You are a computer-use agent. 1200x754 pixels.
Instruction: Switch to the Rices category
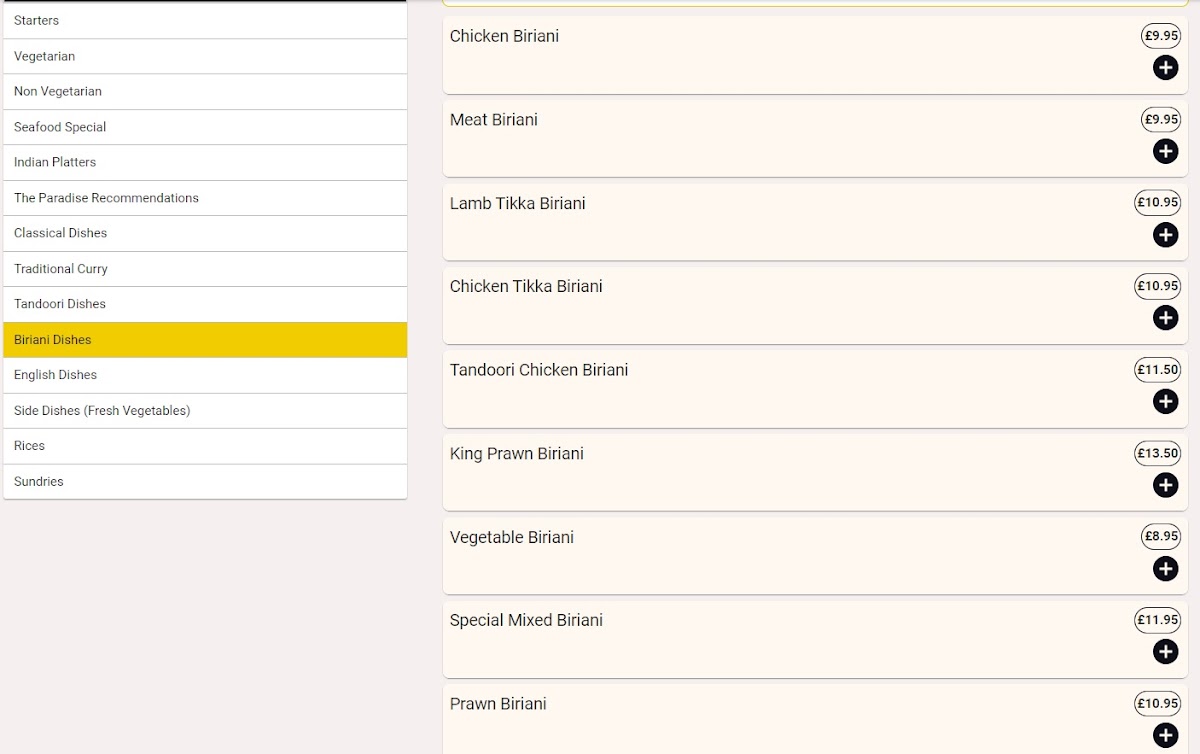point(205,446)
